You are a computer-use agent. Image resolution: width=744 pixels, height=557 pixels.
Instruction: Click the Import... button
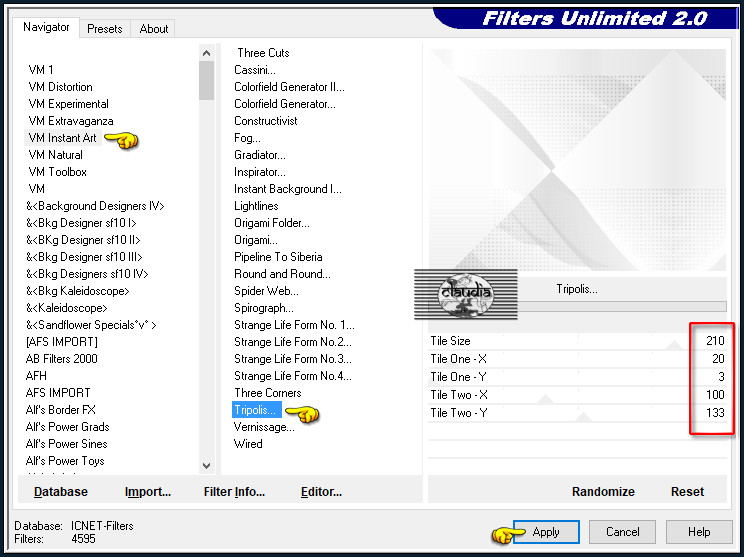pyautogui.click(x=148, y=492)
